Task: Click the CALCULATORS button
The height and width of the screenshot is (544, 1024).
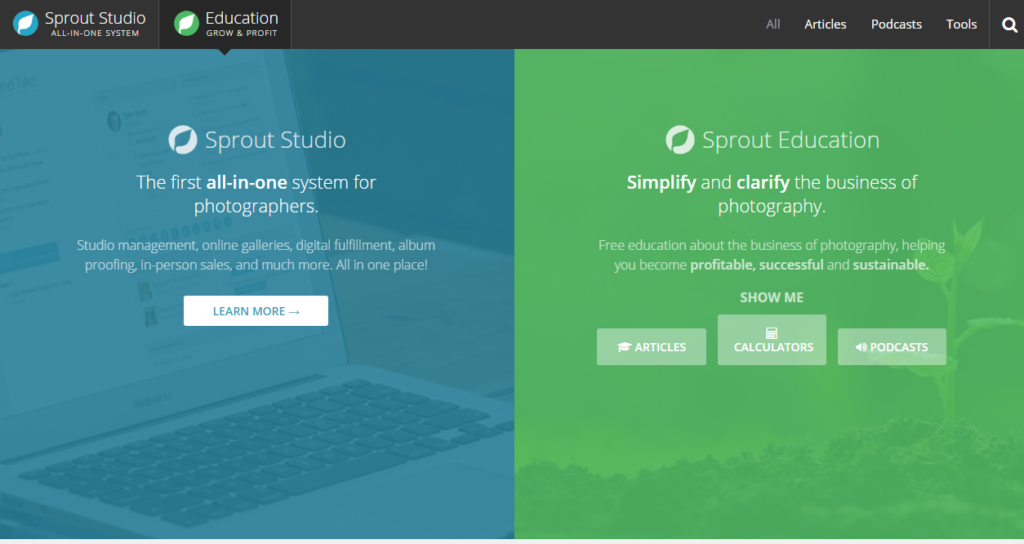Action: click(772, 340)
